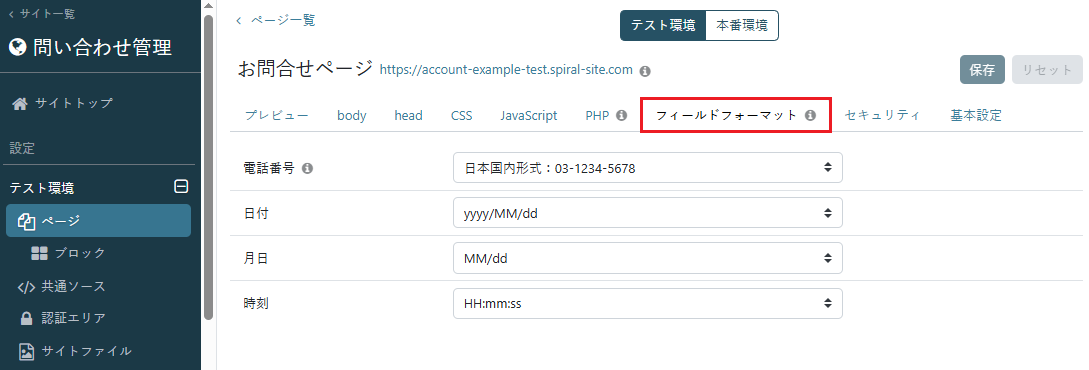
Task: Click the info icon next to PHP tab
Action: 622,115
